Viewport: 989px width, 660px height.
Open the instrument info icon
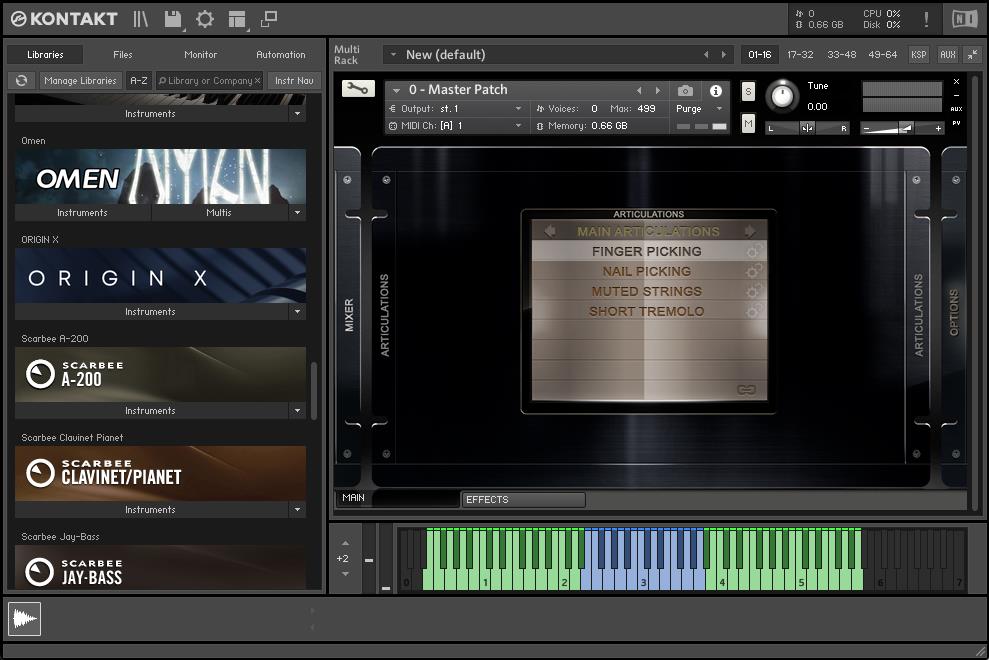716,90
